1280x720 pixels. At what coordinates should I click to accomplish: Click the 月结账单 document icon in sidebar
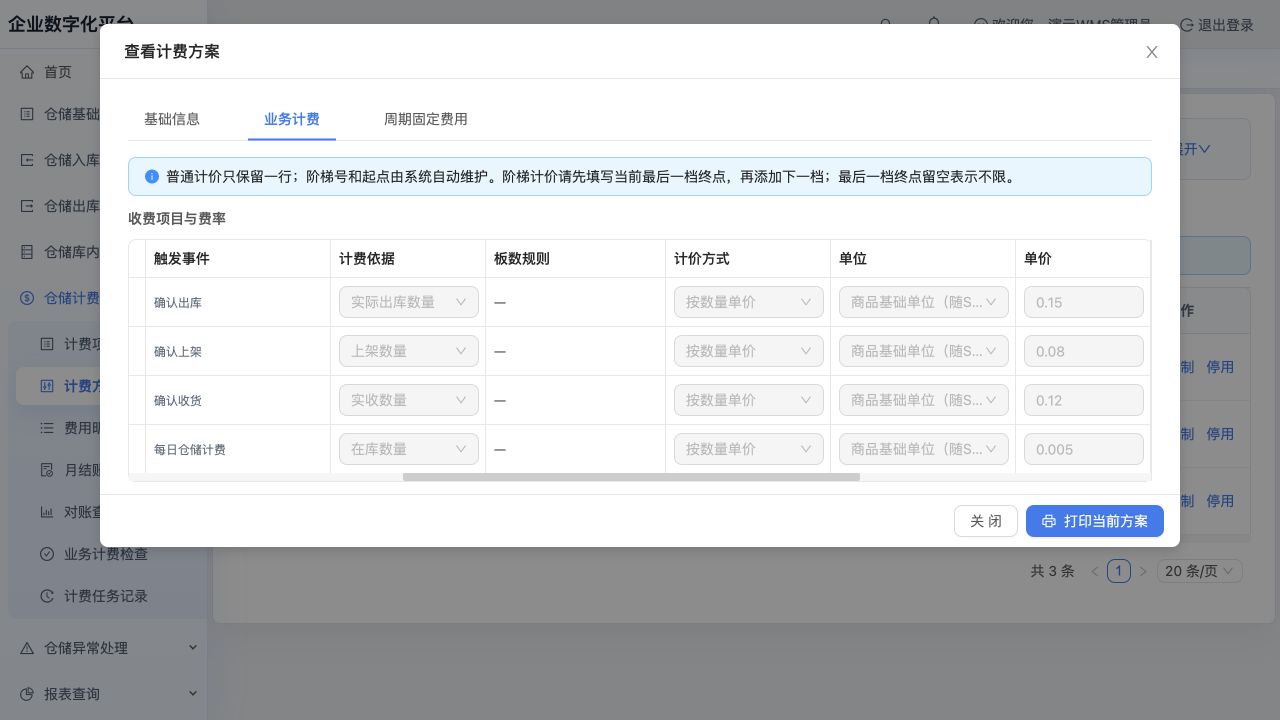click(x=47, y=470)
